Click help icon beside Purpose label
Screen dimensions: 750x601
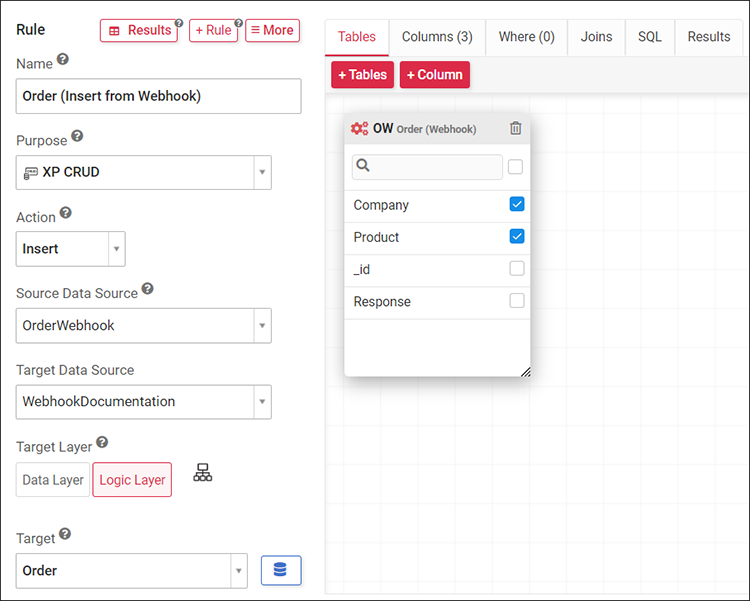77,137
